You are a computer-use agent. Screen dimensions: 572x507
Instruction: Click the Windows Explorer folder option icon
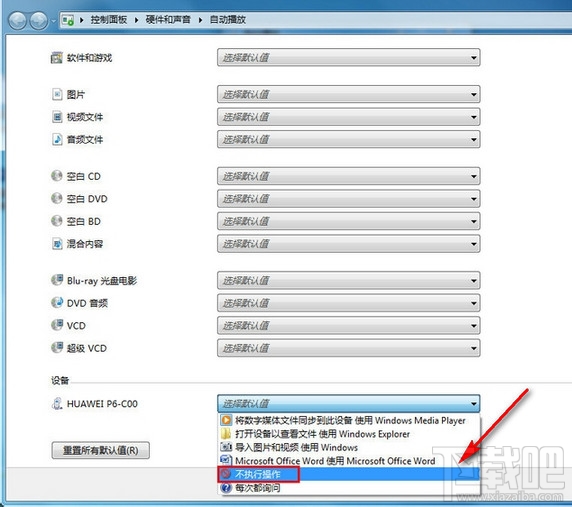pos(226,434)
